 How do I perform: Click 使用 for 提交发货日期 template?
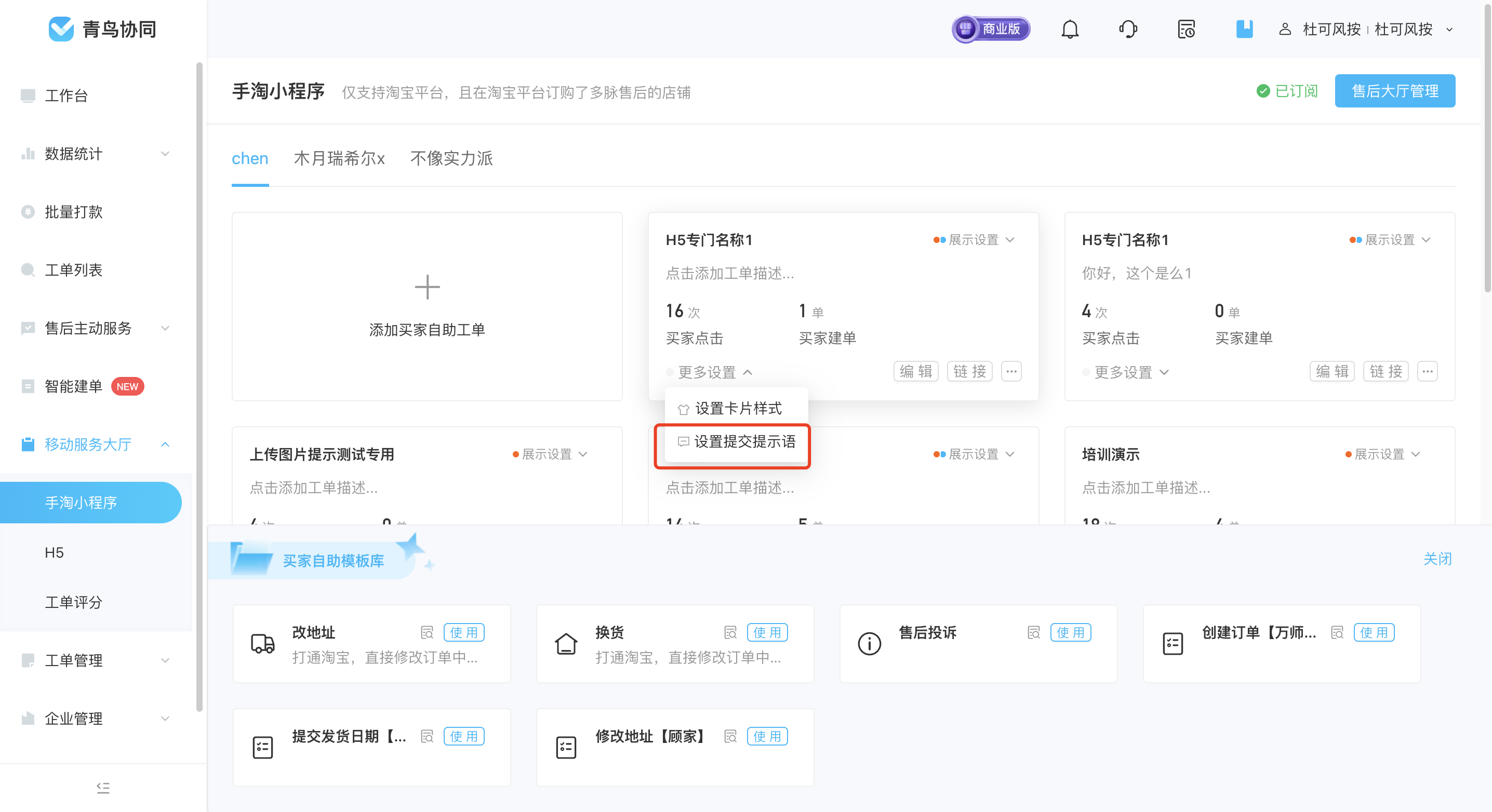[464, 736]
